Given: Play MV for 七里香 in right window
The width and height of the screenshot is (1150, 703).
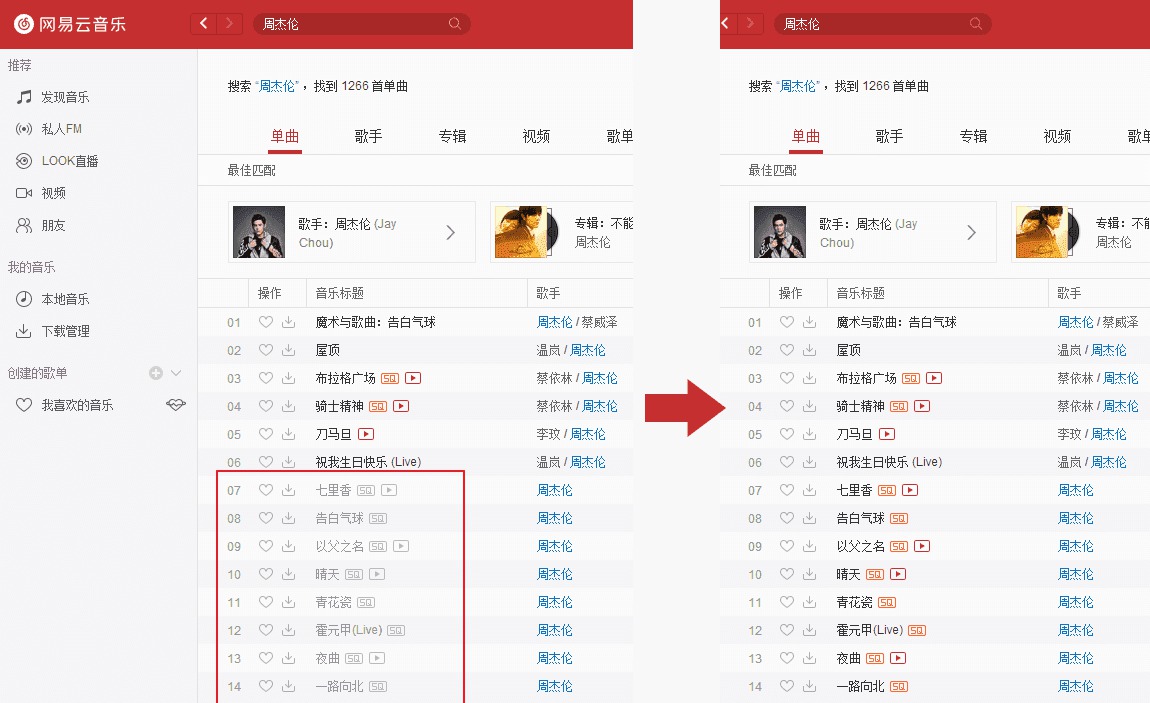Looking at the screenshot, I should pos(910,490).
